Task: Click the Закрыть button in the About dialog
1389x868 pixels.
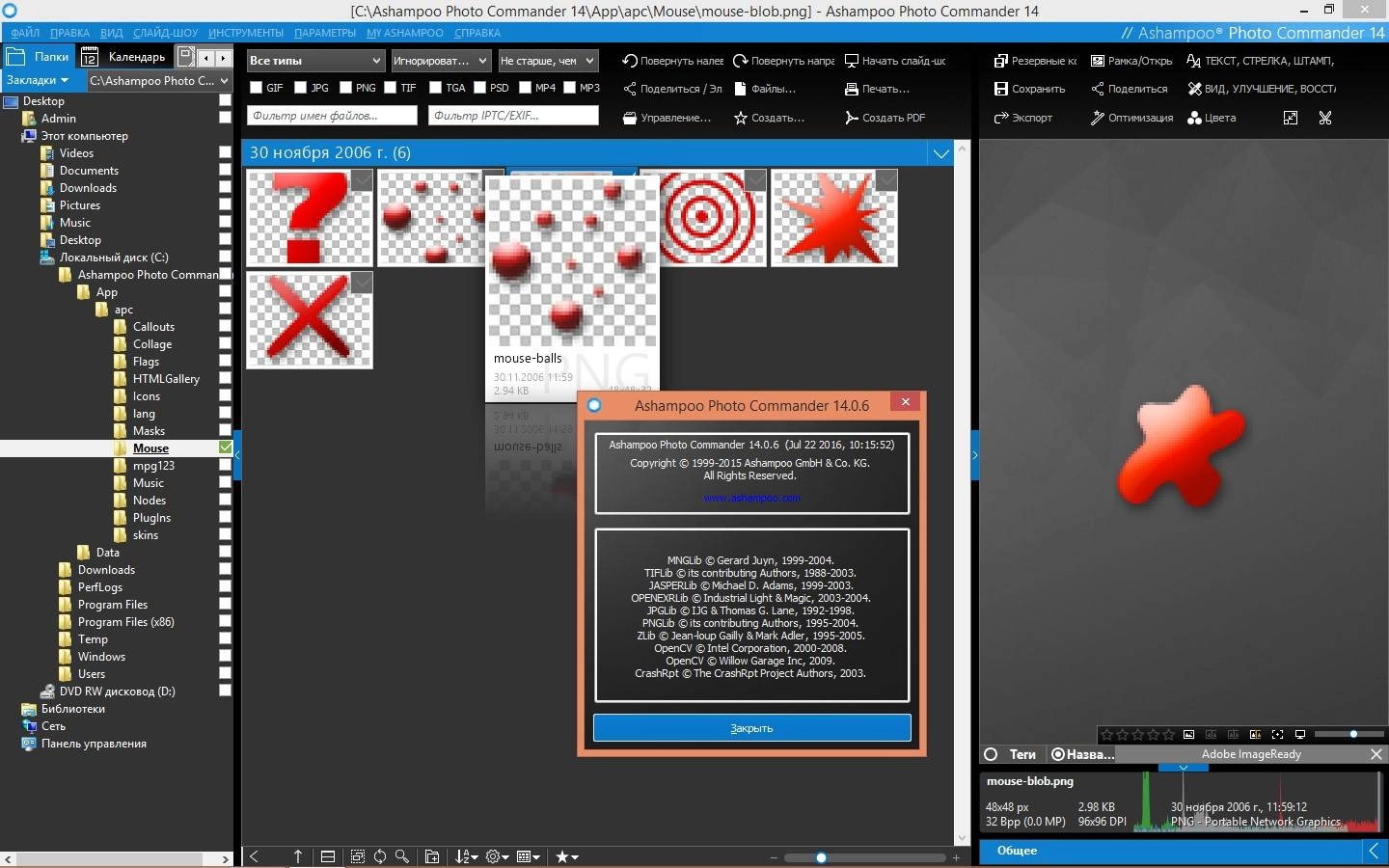Action: pyautogui.click(x=752, y=728)
